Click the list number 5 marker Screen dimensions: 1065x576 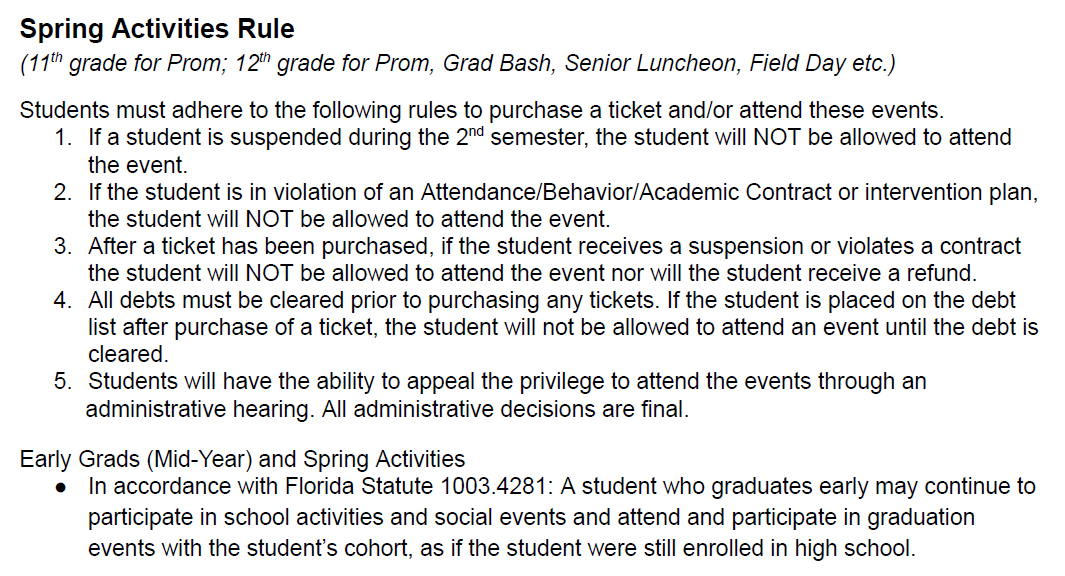click(x=62, y=381)
